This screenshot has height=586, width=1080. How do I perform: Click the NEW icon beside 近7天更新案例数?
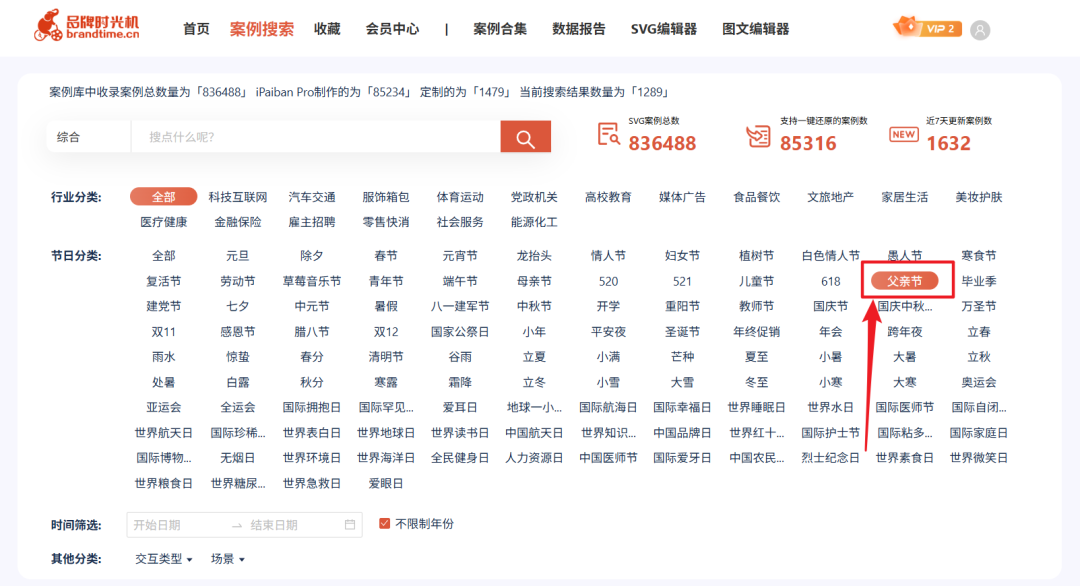pyautogui.click(x=902, y=136)
